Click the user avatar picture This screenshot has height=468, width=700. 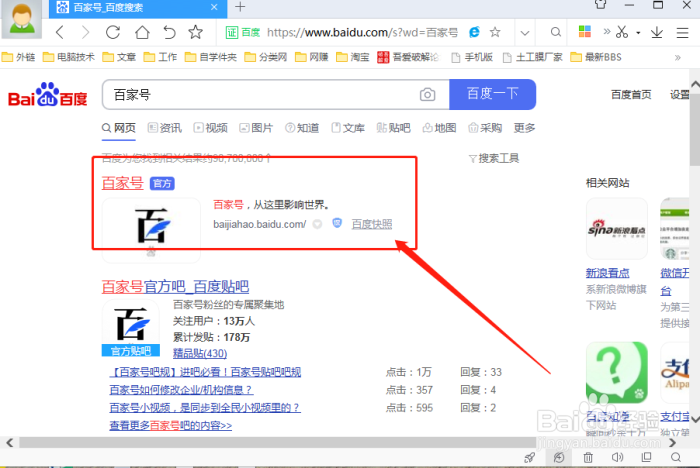coord(21,19)
